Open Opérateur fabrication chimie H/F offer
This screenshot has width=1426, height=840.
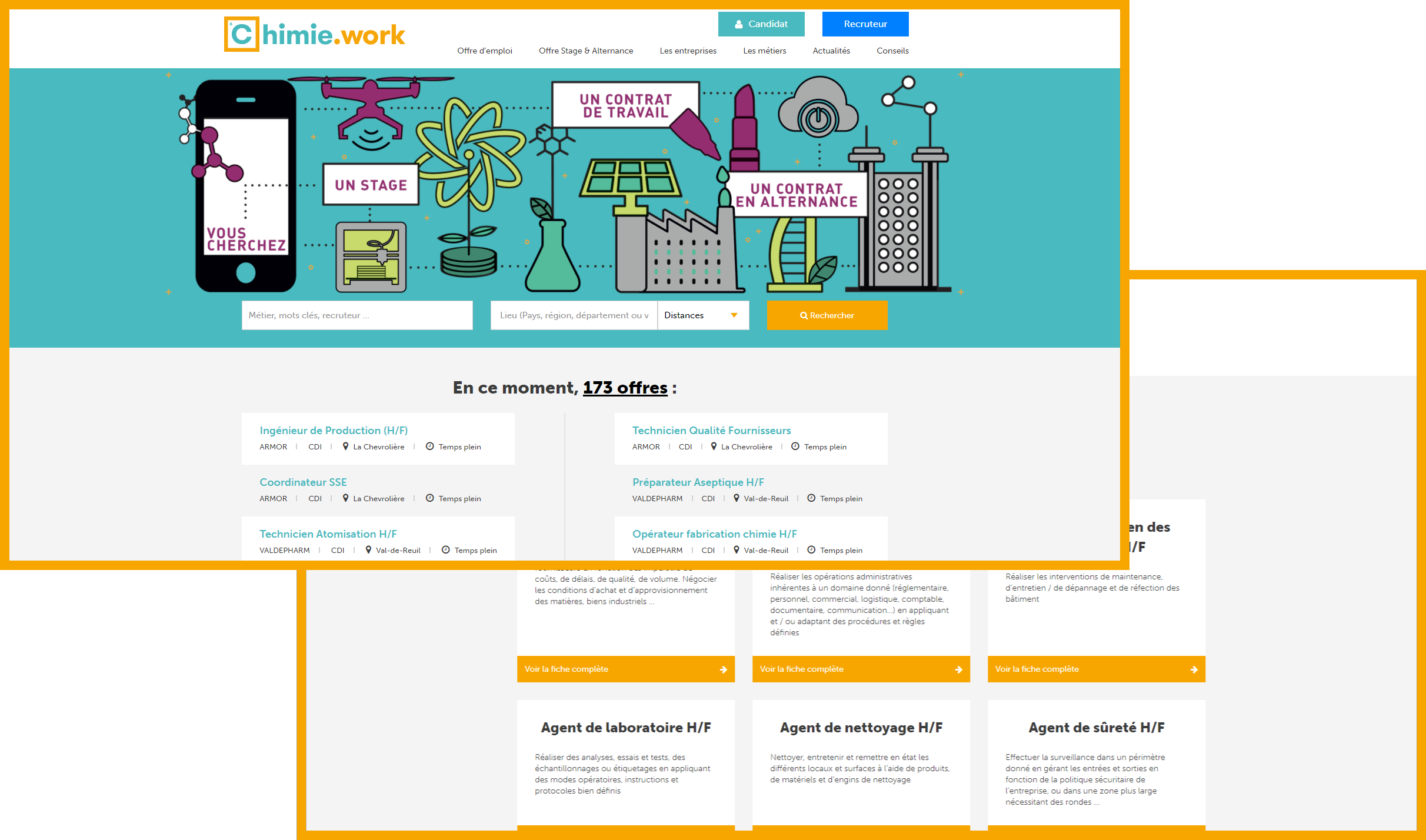pyautogui.click(x=715, y=534)
